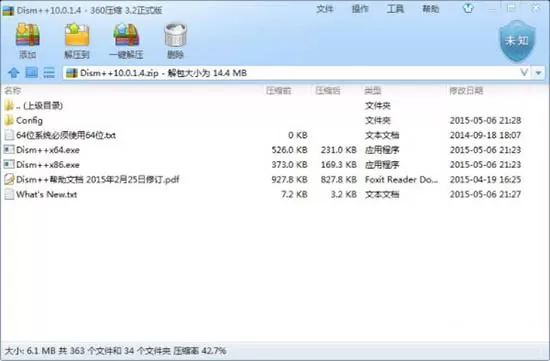Click the 360压缩 app icon in title bar
The image size is (550, 361).
[x=8, y=10]
